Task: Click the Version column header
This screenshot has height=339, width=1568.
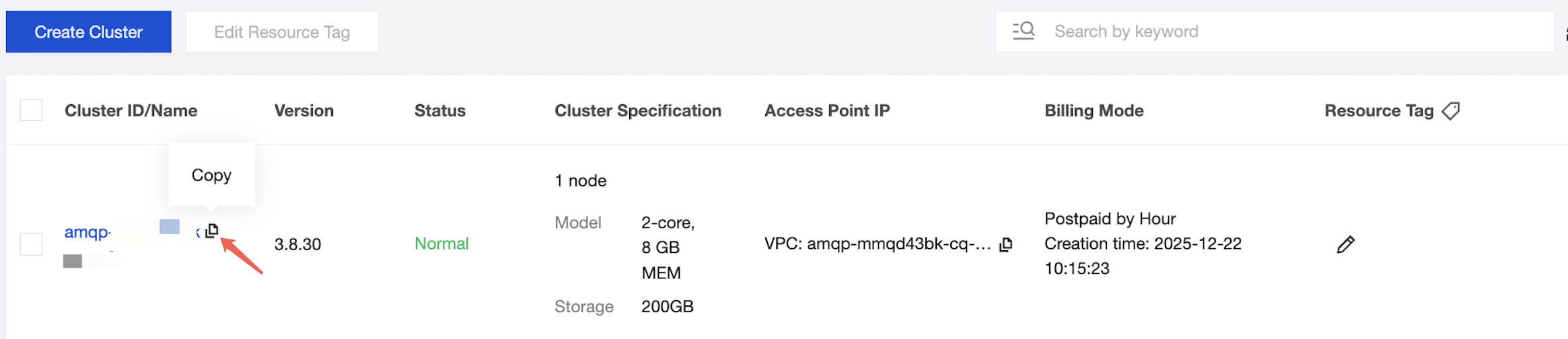Action: point(304,111)
